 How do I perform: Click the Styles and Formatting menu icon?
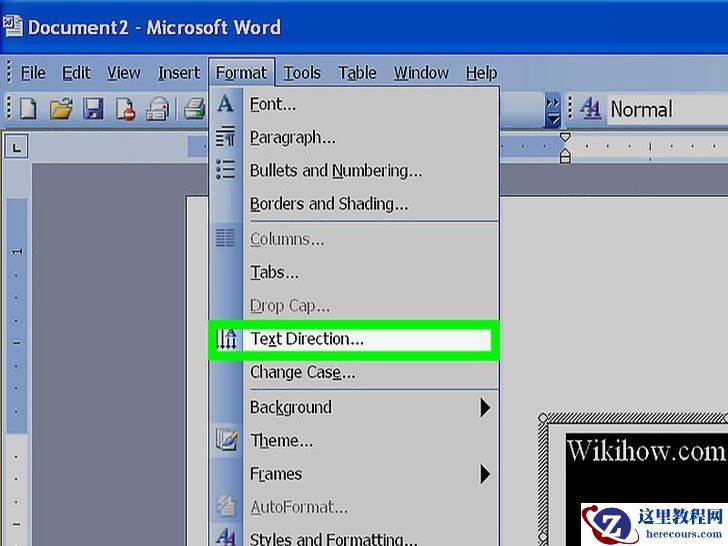pyautogui.click(x=226, y=537)
